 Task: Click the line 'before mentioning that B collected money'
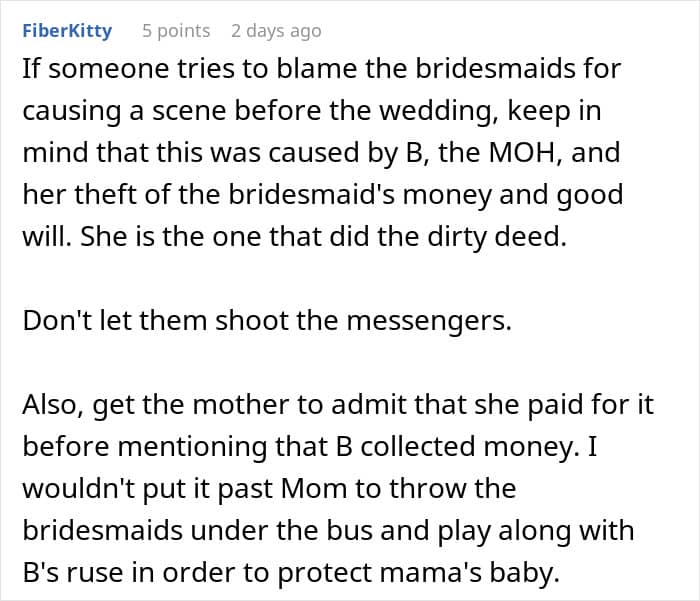coord(310,447)
